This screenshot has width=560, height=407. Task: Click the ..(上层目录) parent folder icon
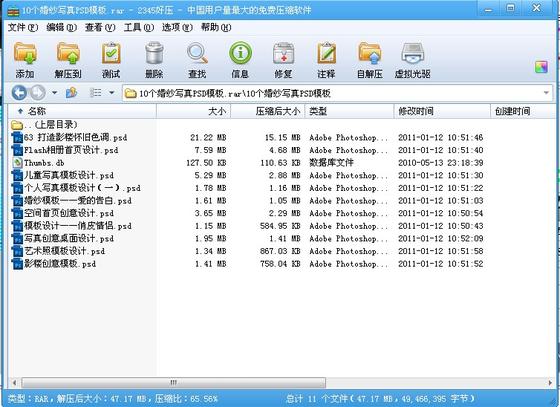coord(17,125)
